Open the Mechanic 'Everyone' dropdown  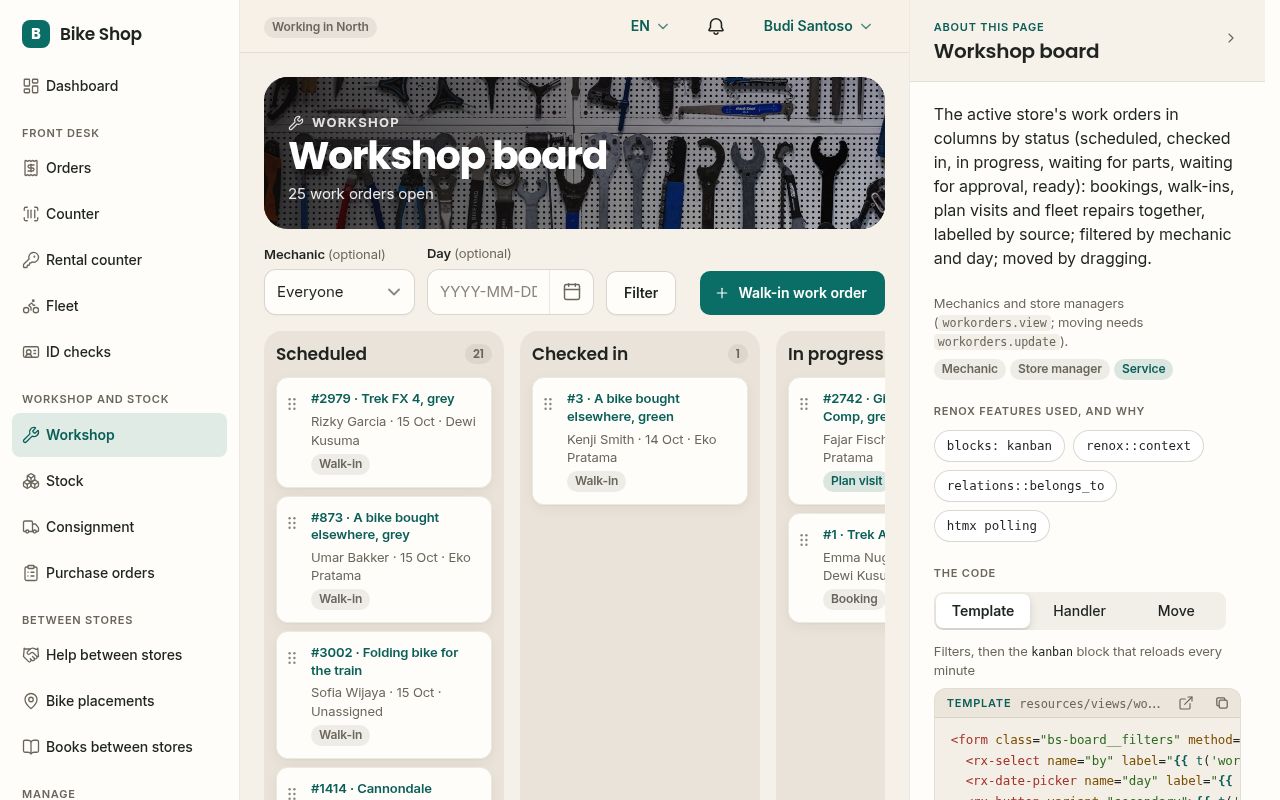(339, 292)
